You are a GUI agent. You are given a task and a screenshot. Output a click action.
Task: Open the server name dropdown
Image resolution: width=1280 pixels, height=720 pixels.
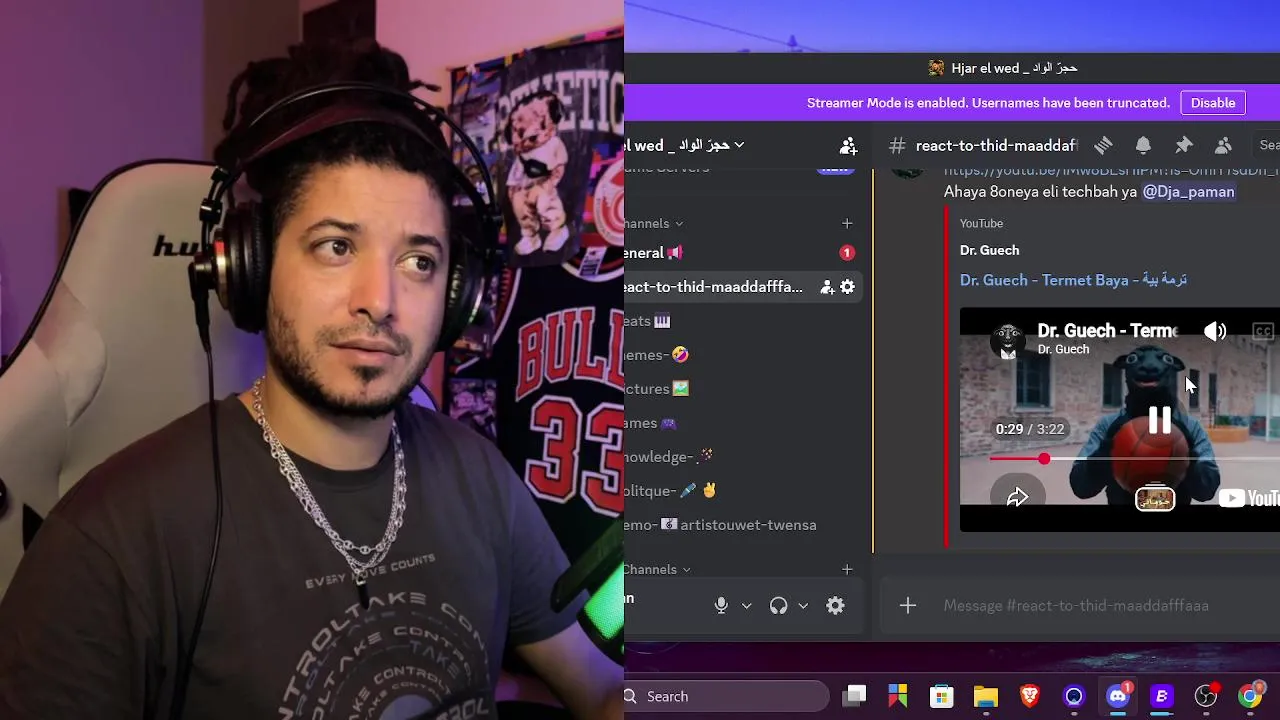click(x=739, y=145)
